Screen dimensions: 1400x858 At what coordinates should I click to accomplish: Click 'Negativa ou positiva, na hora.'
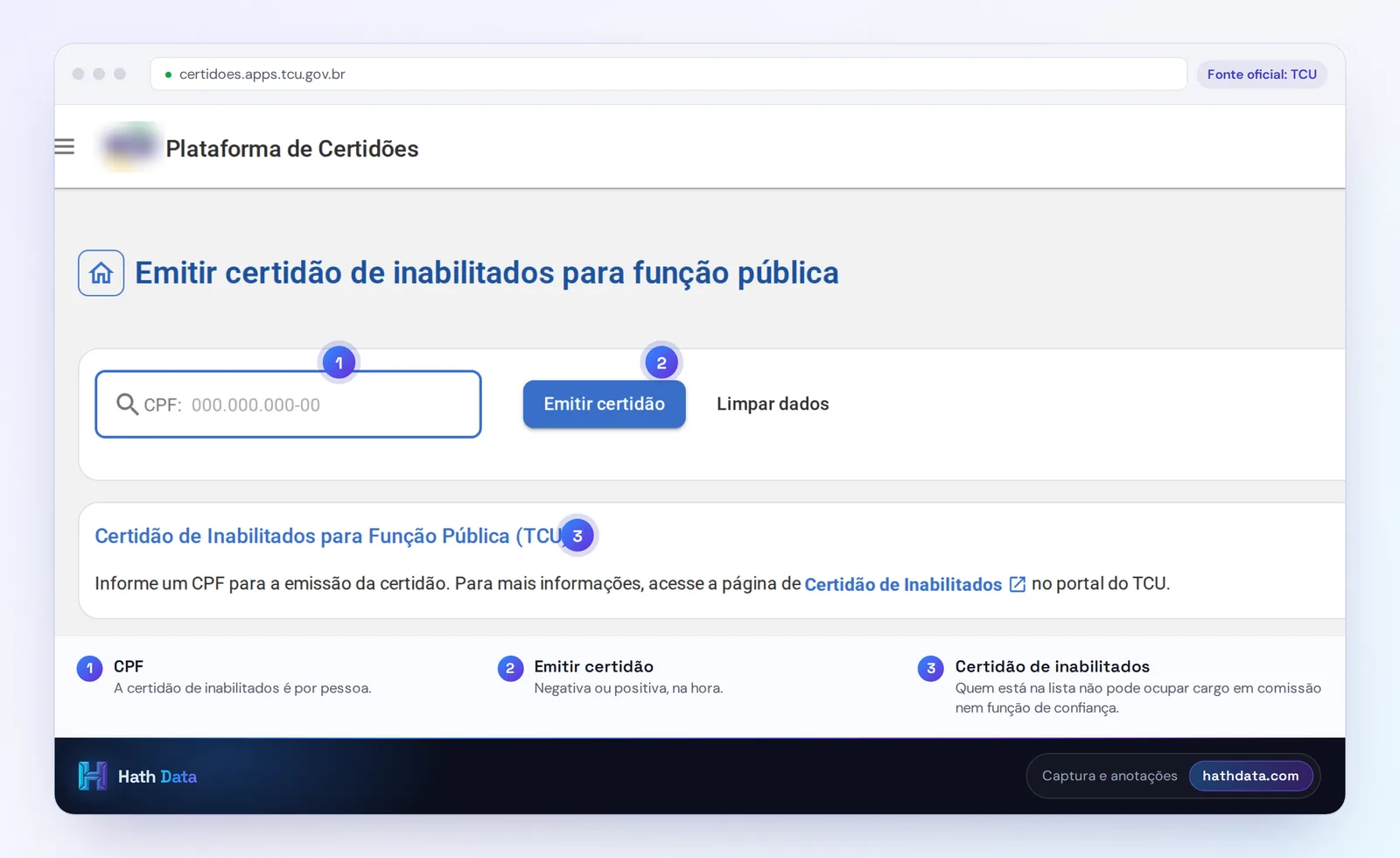click(628, 688)
